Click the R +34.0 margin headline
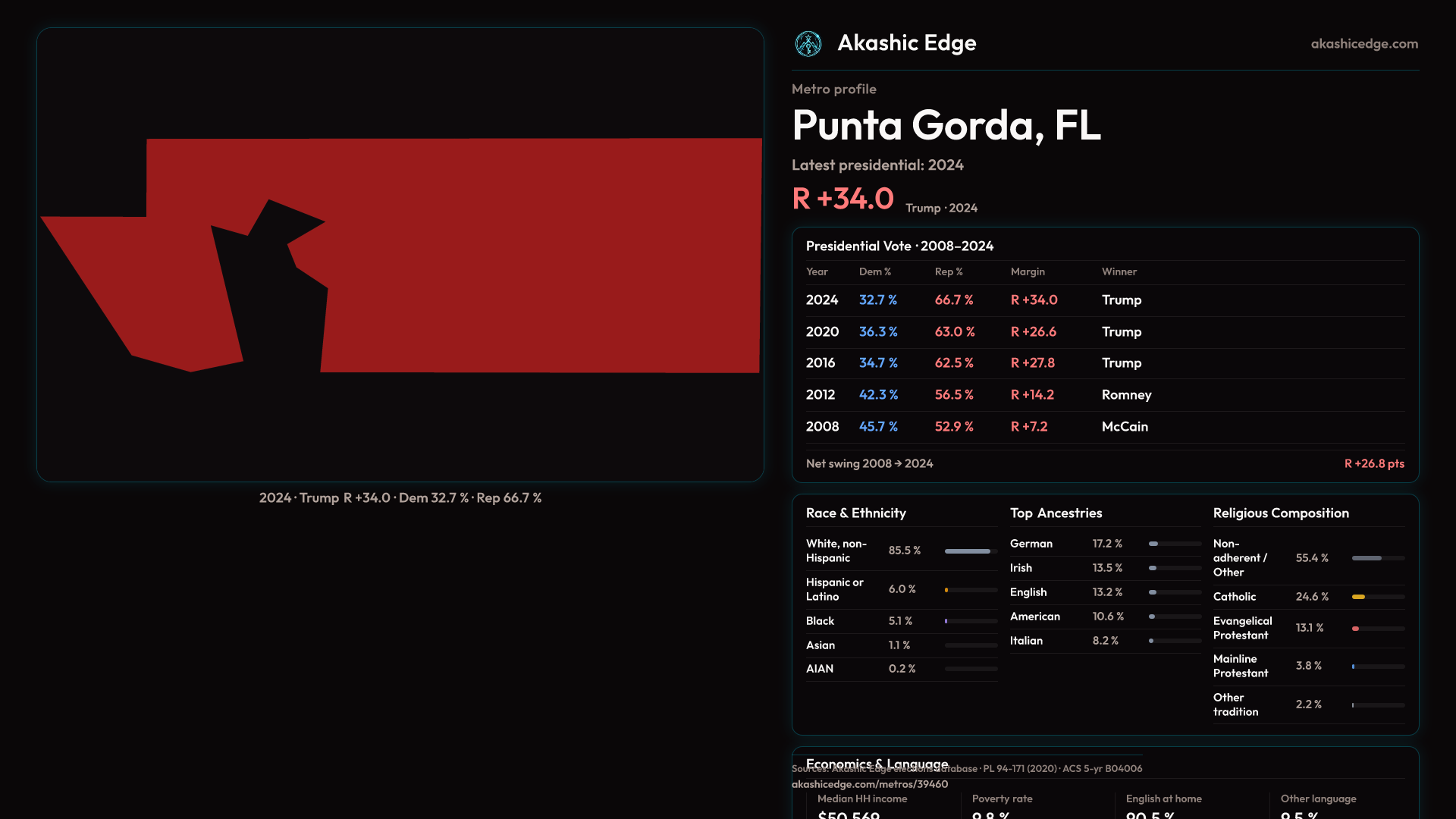 pyautogui.click(x=843, y=199)
